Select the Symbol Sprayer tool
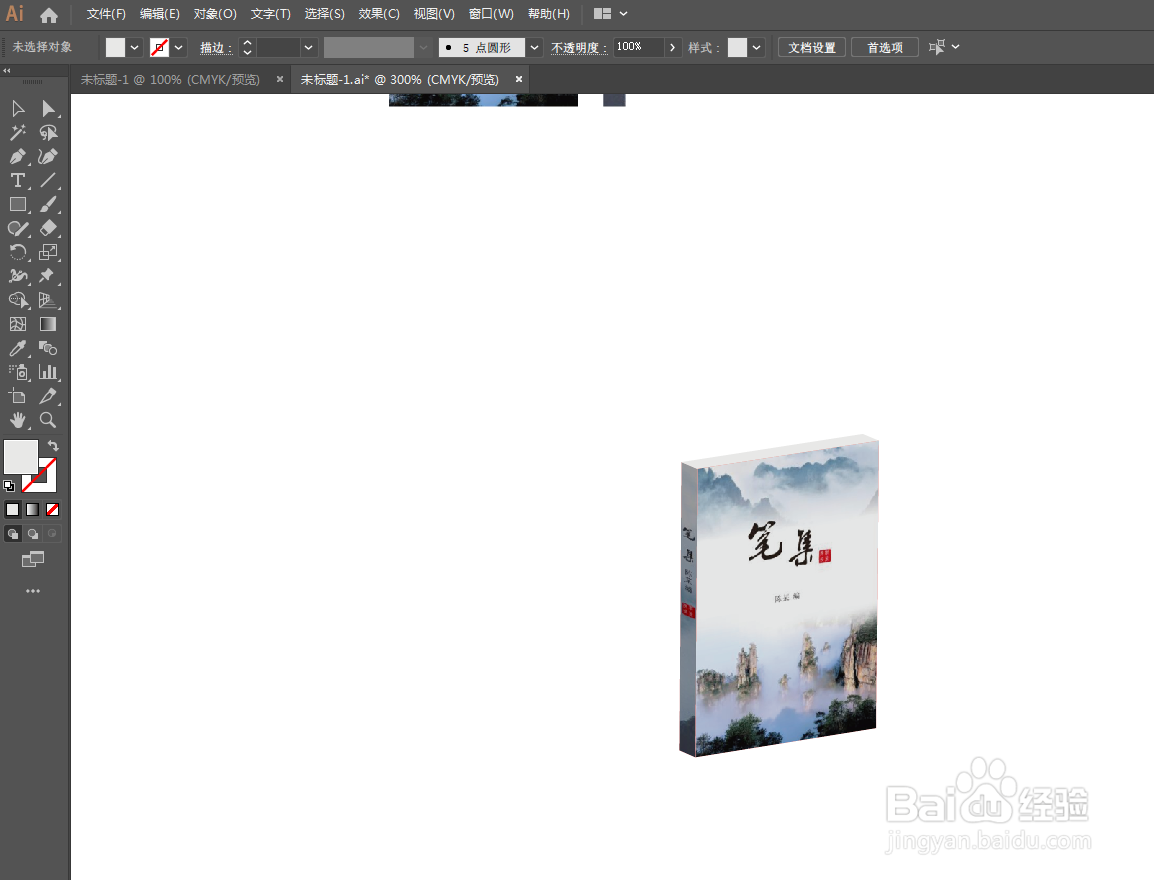The height and width of the screenshot is (880, 1154). click(x=18, y=372)
